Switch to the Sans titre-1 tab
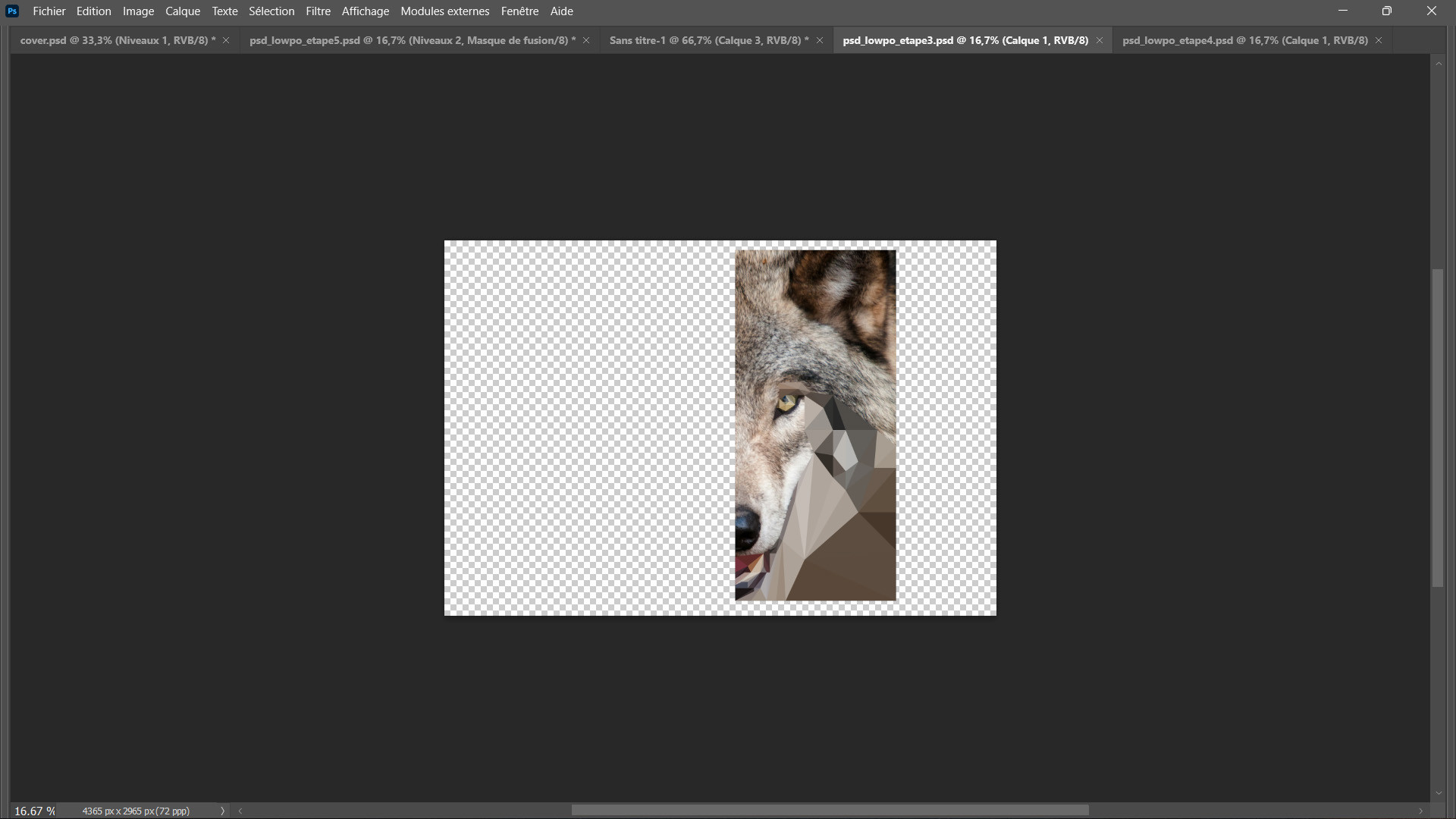 tap(709, 40)
